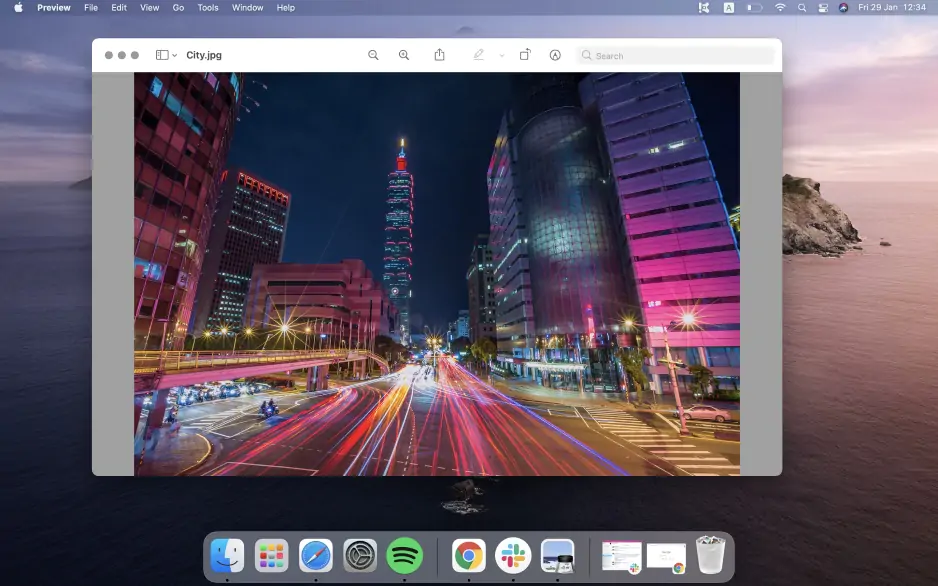938x586 pixels.
Task: Show the Markup toolbar icon
Action: coord(555,55)
